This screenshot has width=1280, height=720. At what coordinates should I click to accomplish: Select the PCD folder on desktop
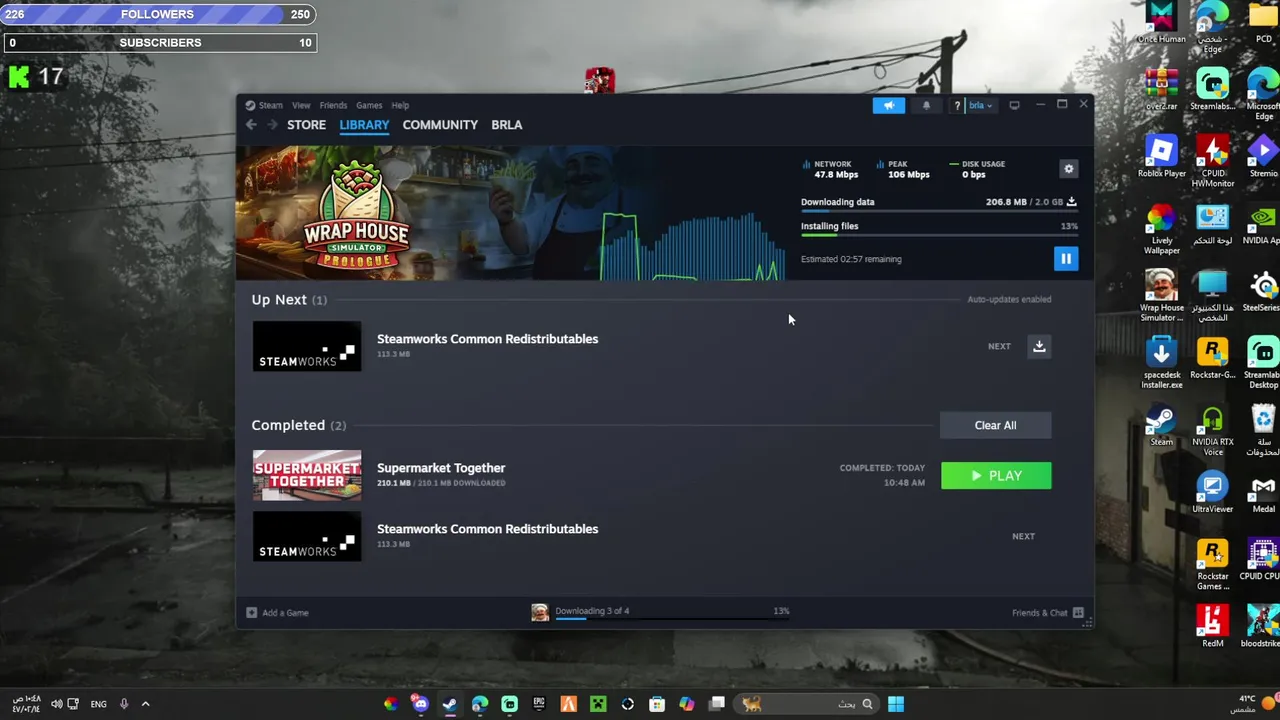point(1263,24)
